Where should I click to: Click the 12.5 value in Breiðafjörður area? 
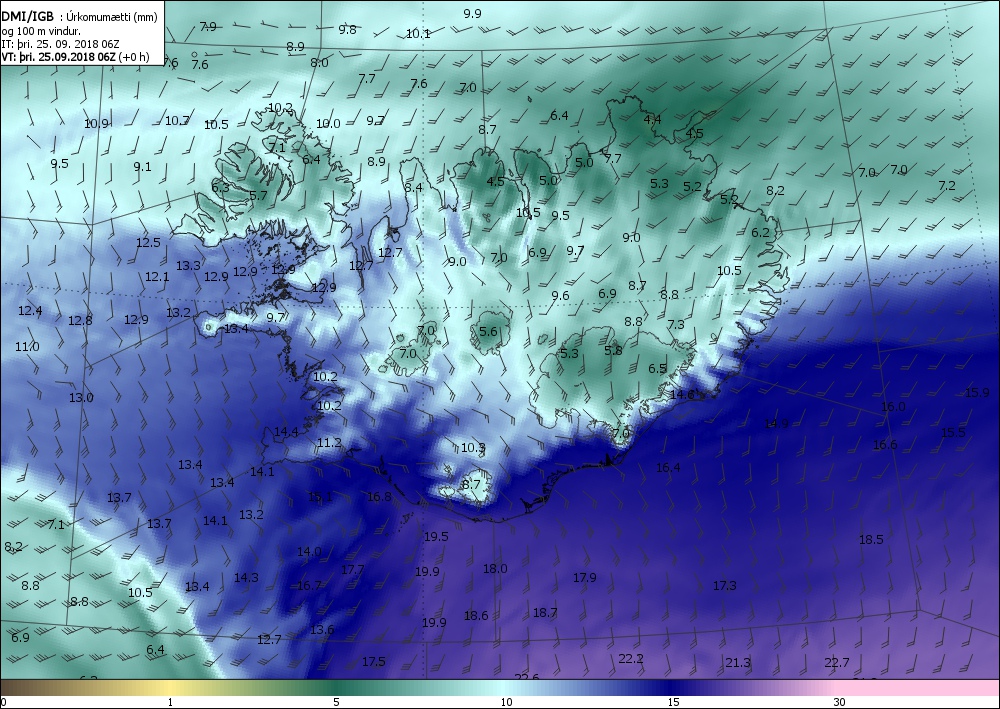(148, 242)
